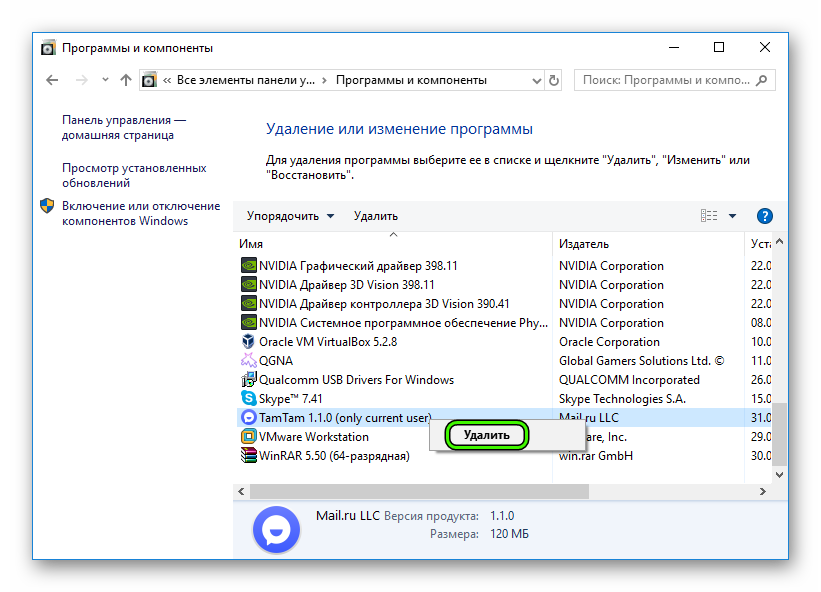Select the VMware Workstation entry
The width and height of the screenshot is (821, 592).
314,437
